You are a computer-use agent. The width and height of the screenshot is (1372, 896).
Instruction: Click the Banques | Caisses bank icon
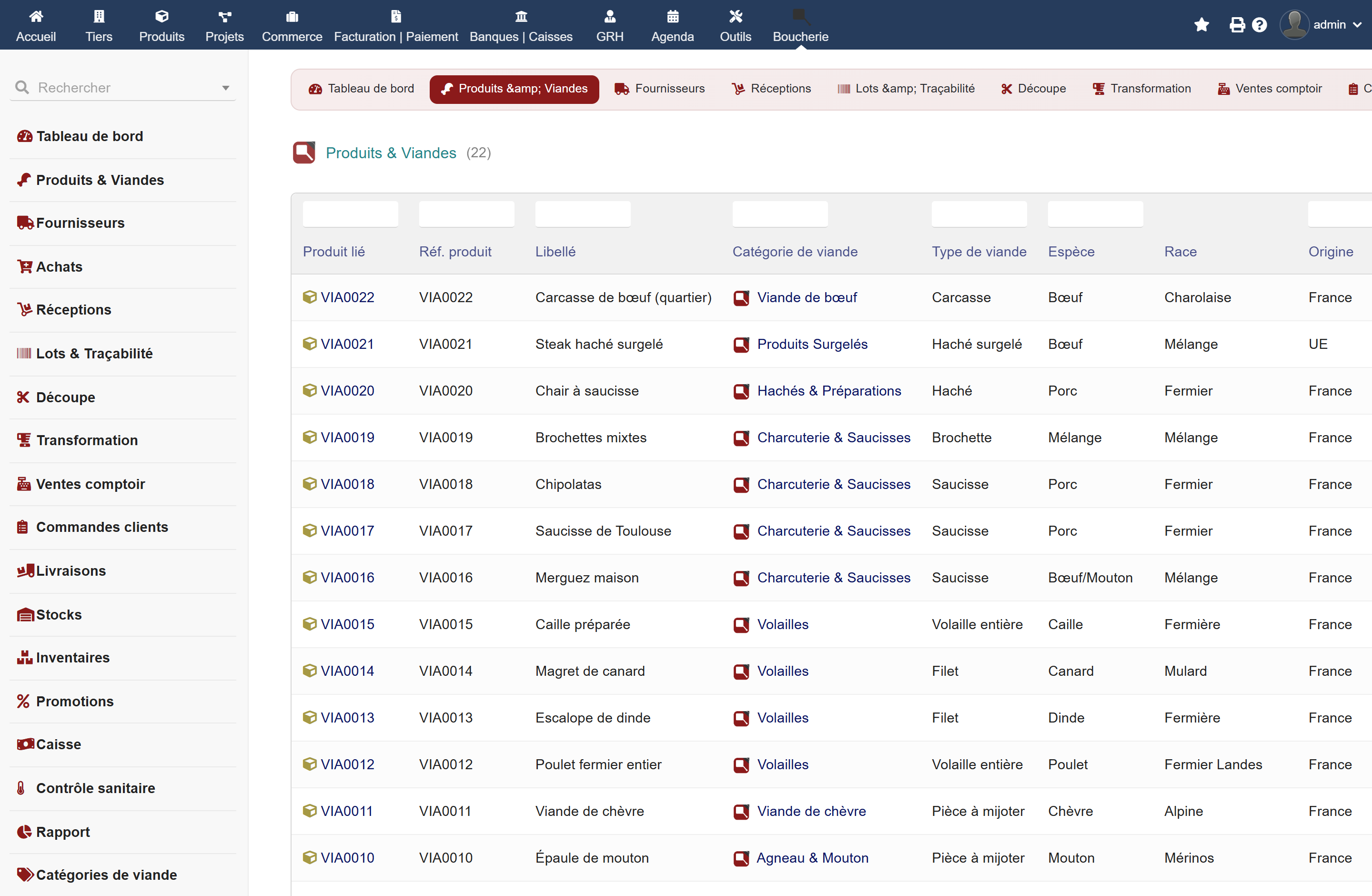pos(521,16)
